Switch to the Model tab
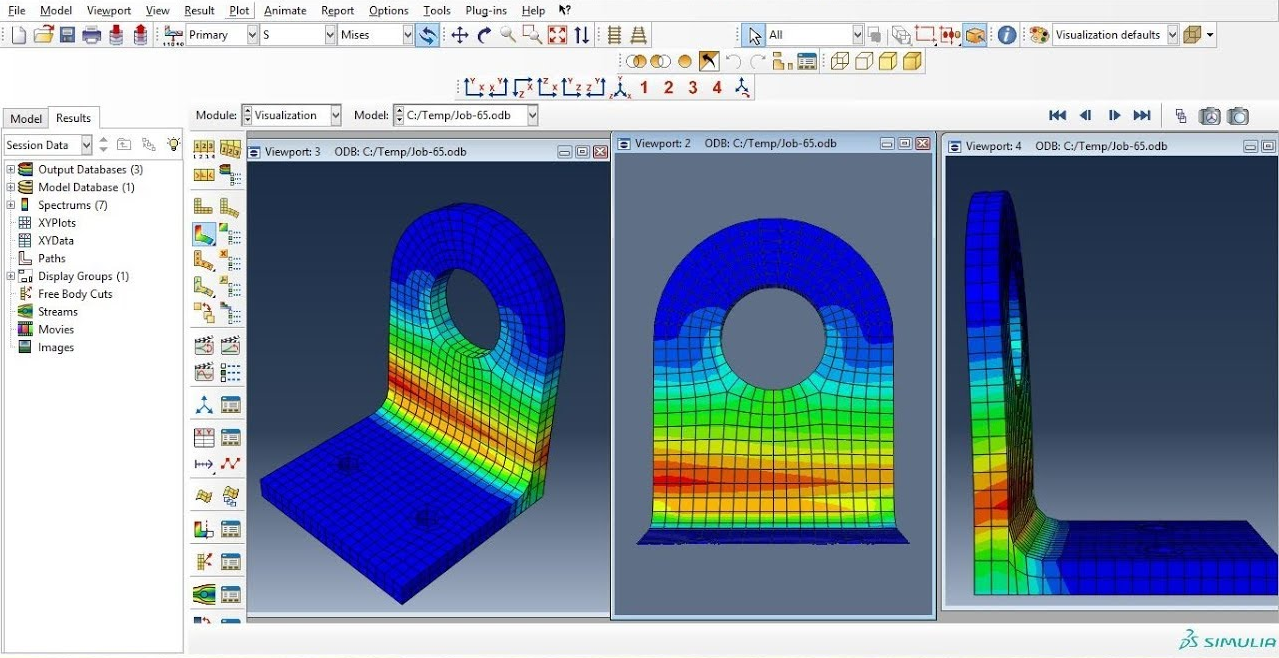The width and height of the screenshot is (1279, 658). (x=26, y=118)
